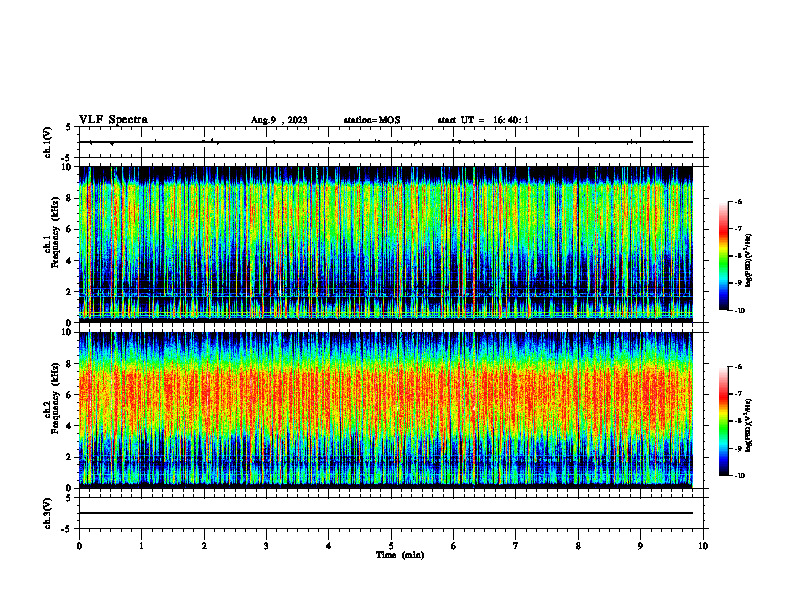Click the "VLF Spectra" plot title

[x=113, y=120]
